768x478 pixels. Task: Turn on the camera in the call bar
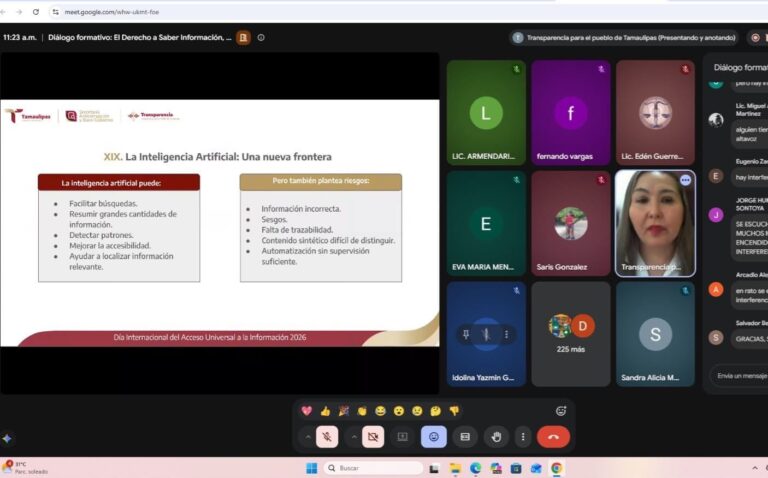coord(373,436)
